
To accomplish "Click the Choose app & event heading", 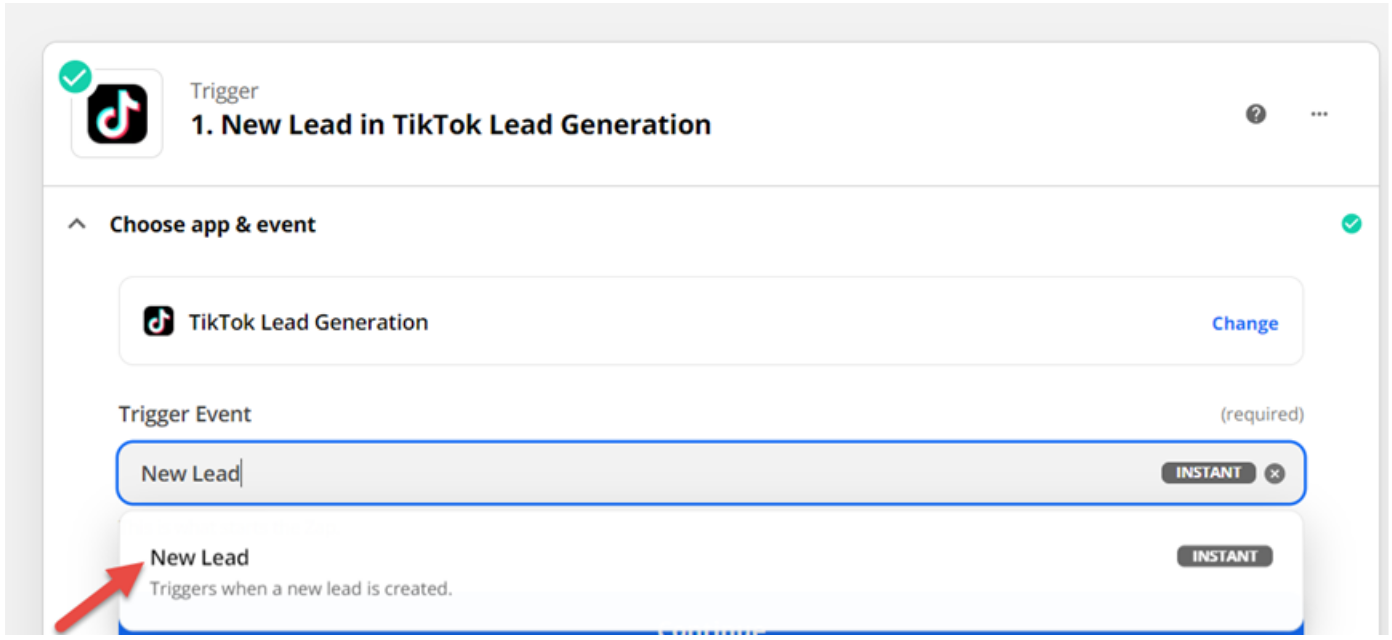I will tap(212, 225).
